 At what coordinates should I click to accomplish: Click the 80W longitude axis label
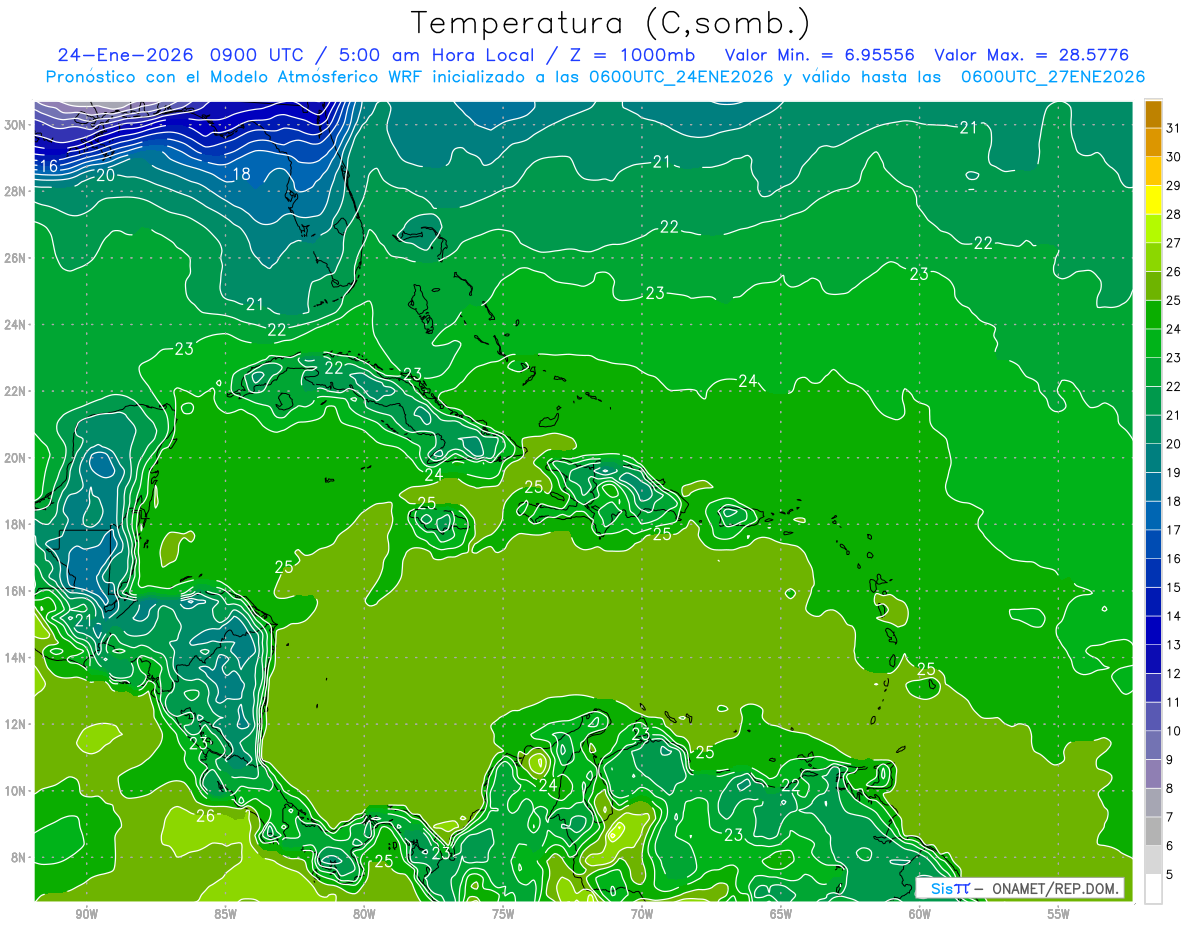coord(364,914)
